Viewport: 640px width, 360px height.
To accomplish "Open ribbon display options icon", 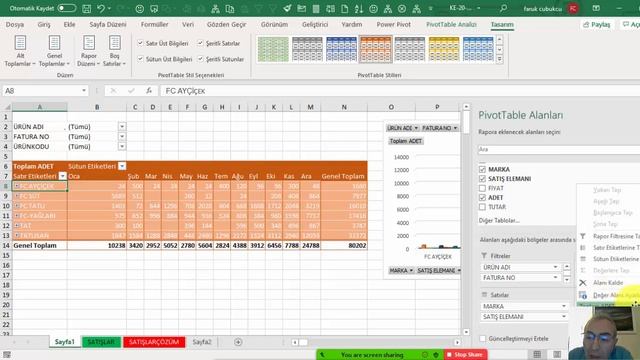I will point(596,8).
